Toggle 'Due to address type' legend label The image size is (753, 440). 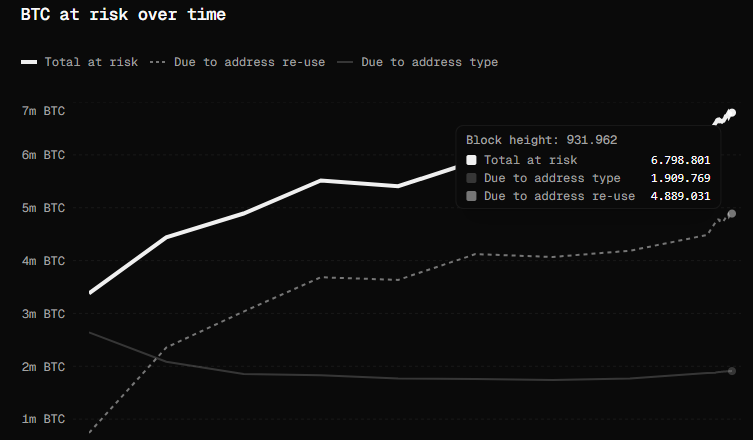pos(429,62)
